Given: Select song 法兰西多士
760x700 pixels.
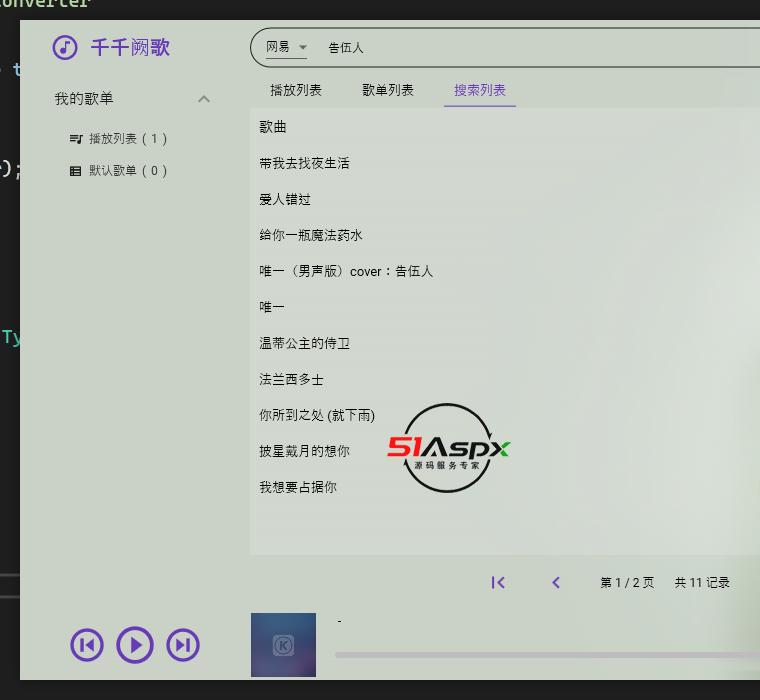Looking at the screenshot, I should [291, 380].
